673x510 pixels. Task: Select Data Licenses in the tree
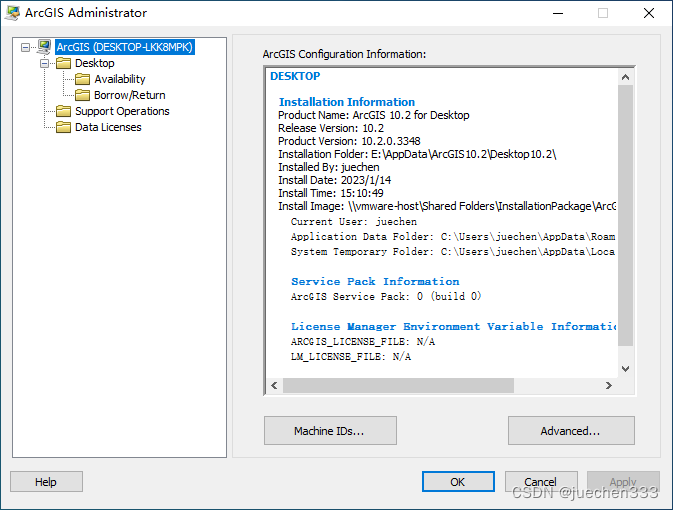click(108, 127)
